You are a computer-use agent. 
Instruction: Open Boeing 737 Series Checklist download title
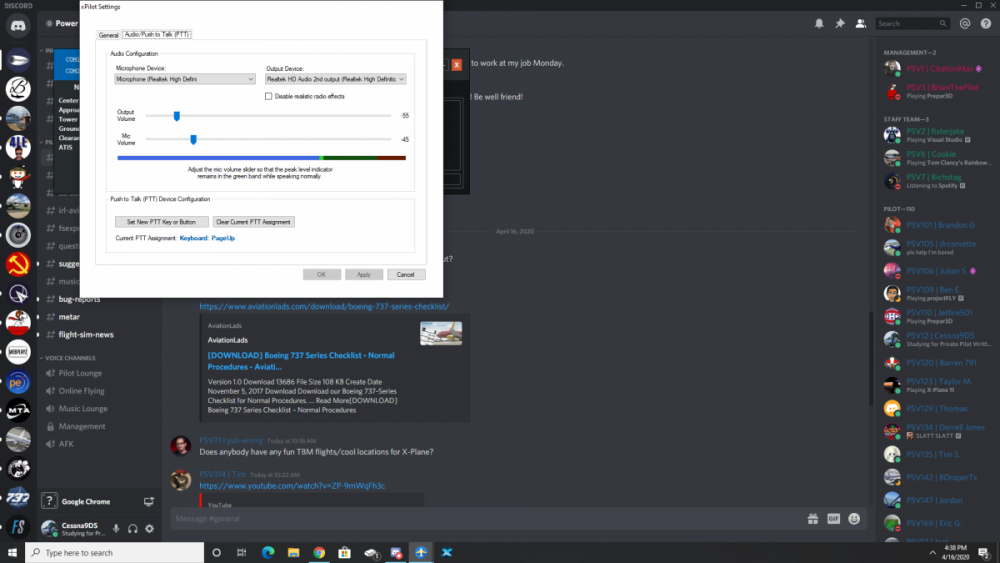coord(301,361)
